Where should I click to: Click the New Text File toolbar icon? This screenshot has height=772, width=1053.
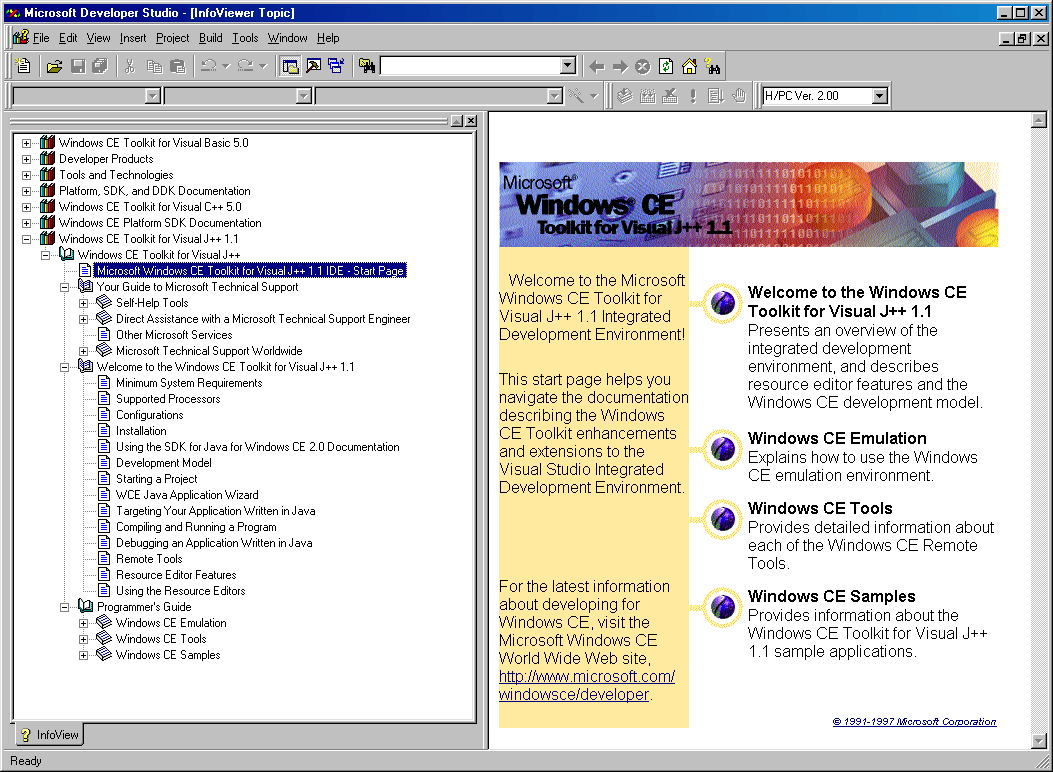[24, 66]
